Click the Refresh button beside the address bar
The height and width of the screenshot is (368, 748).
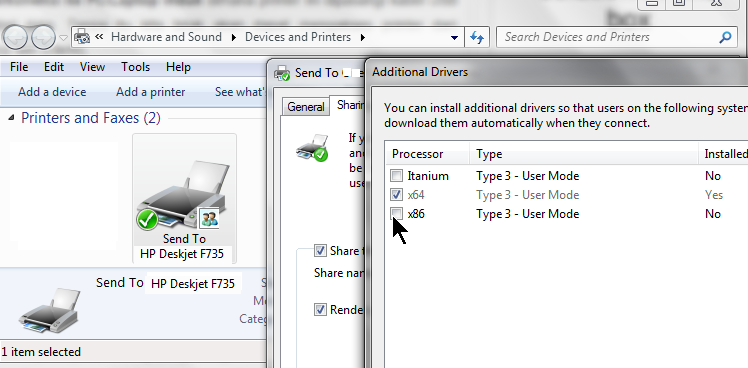[477, 37]
